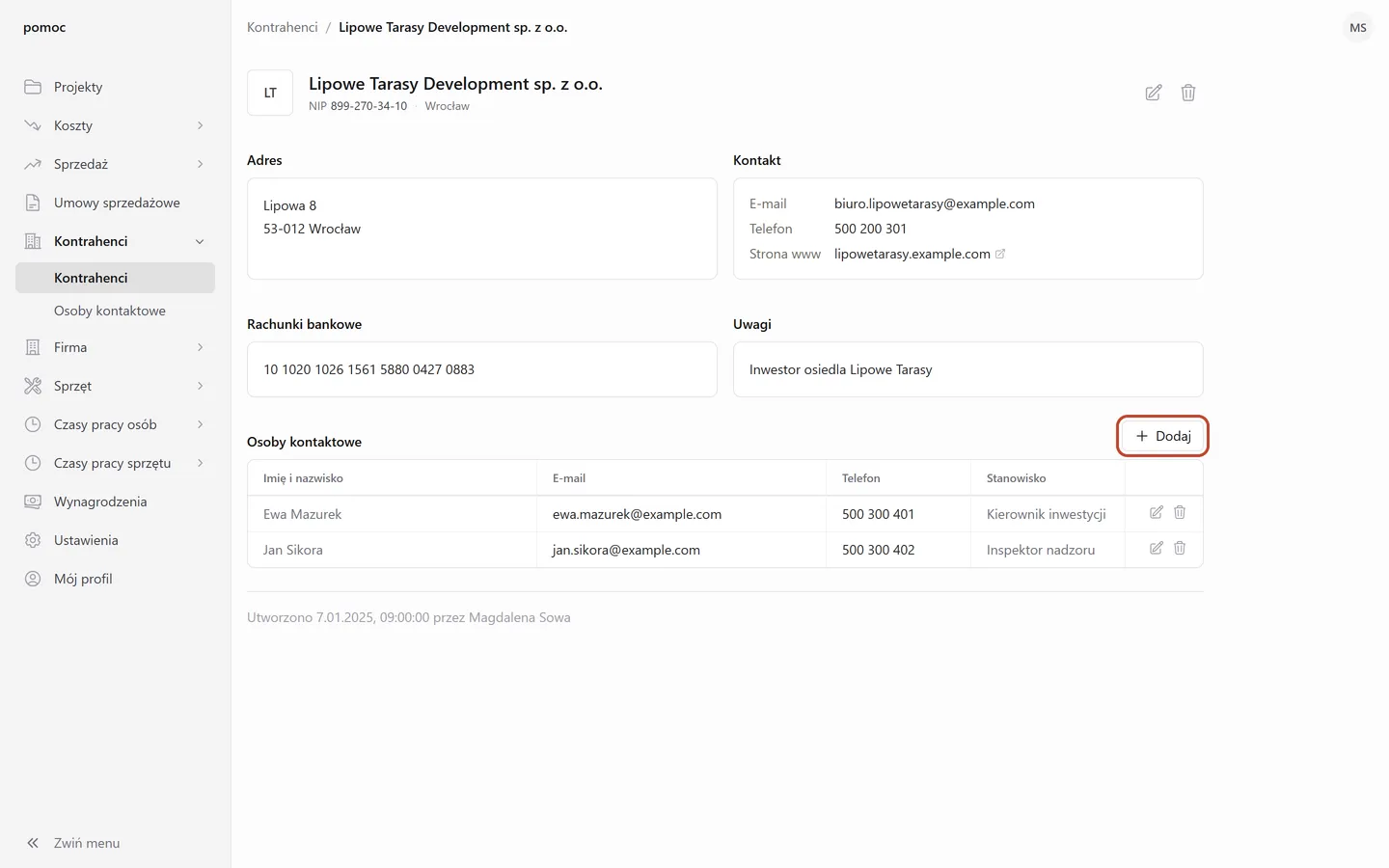Click the Projekty folder icon
Image resolution: width=1389 pixels, height=868 pixels.
(x=33, y=87)
